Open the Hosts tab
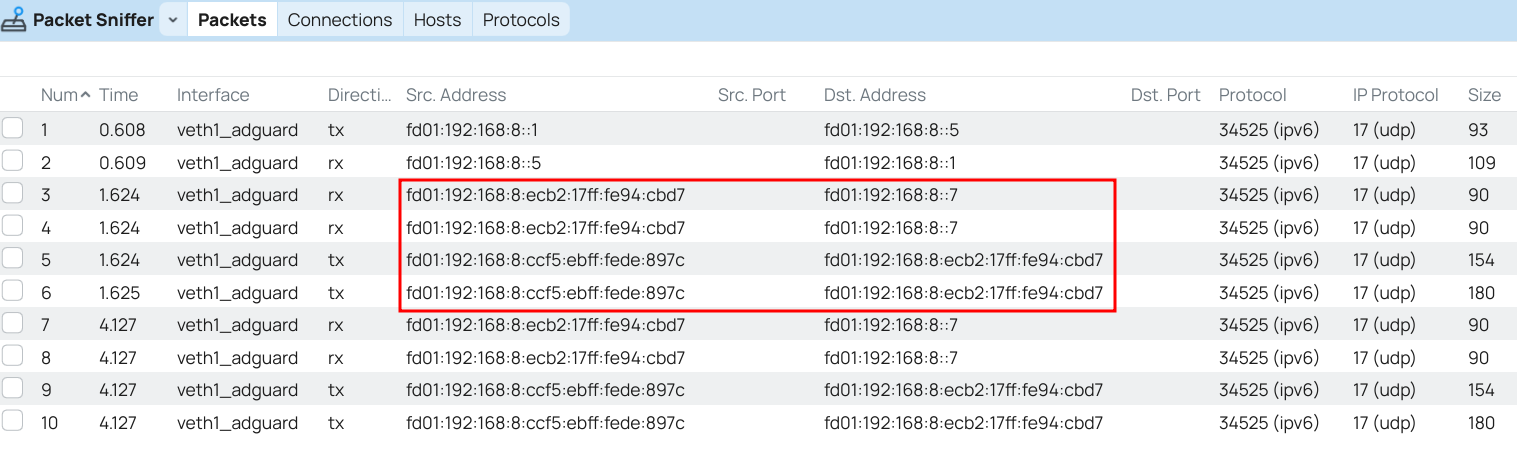 437,20
